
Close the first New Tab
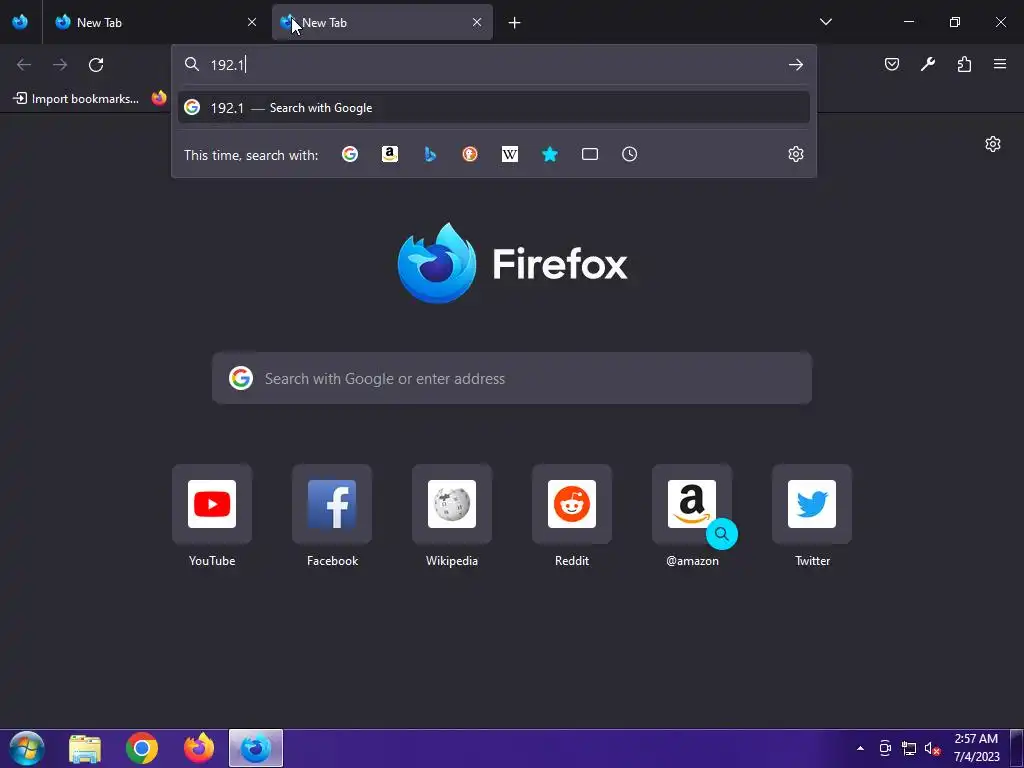(x=251, y=22)
